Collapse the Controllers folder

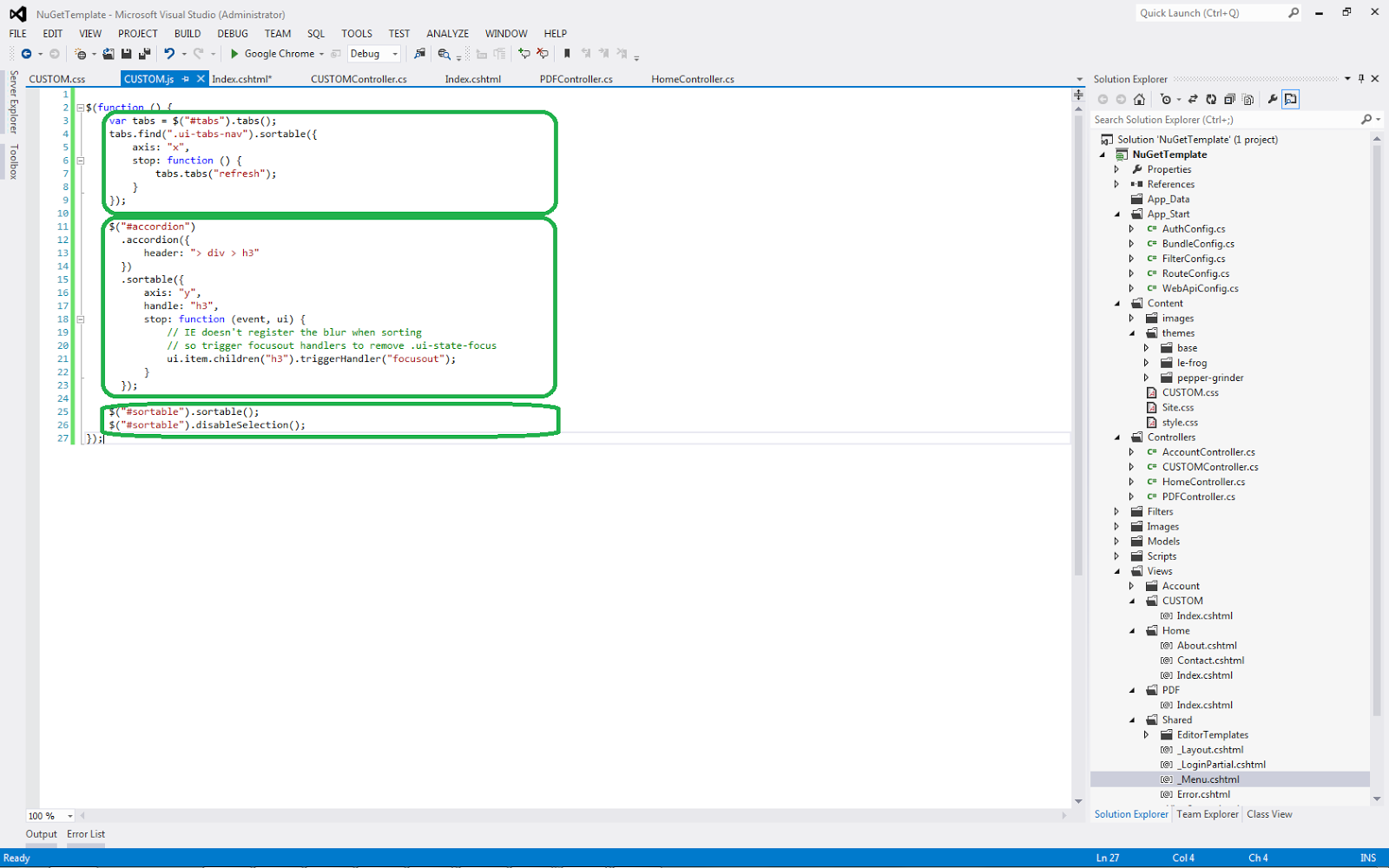pyautogui.click(x=1118, y=437)
